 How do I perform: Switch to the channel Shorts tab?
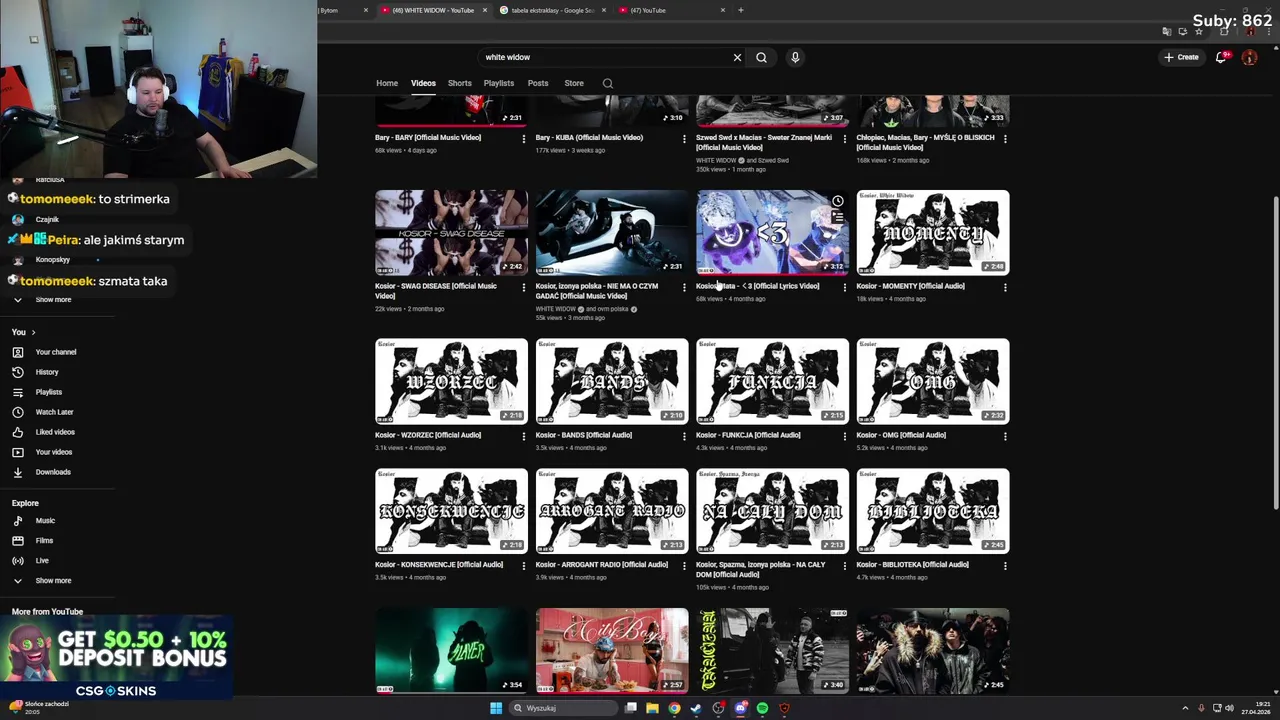pos(460,83)
